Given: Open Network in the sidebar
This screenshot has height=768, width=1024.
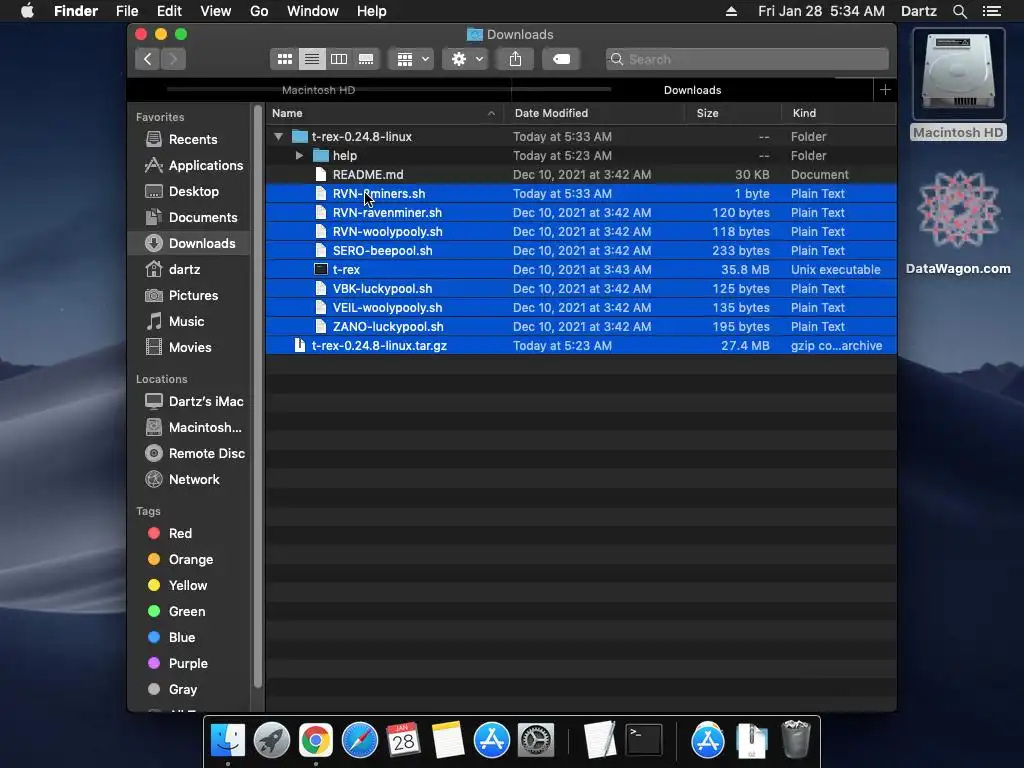Looking at the screenshot, I should (189, 479).
